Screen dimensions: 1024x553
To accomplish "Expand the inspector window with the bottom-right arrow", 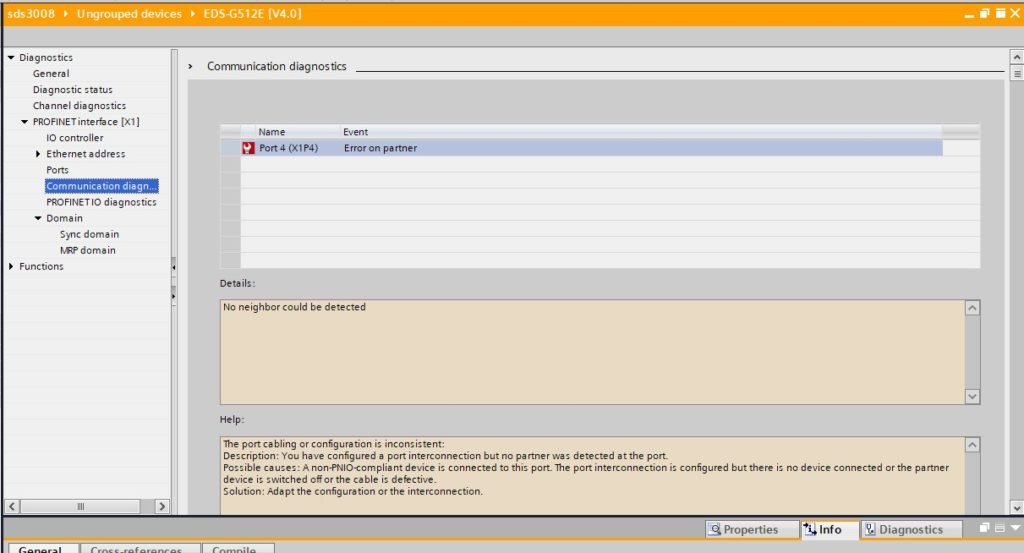I will tap(1015, 528).
